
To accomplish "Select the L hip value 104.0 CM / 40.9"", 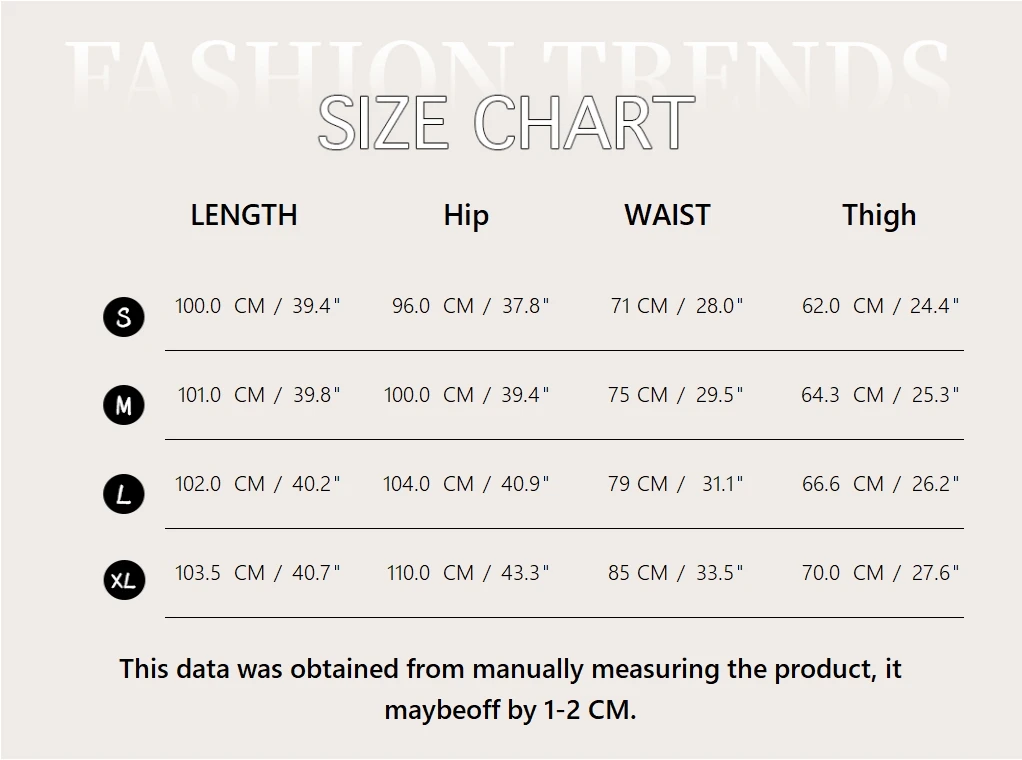I will [x=466, y=484].
